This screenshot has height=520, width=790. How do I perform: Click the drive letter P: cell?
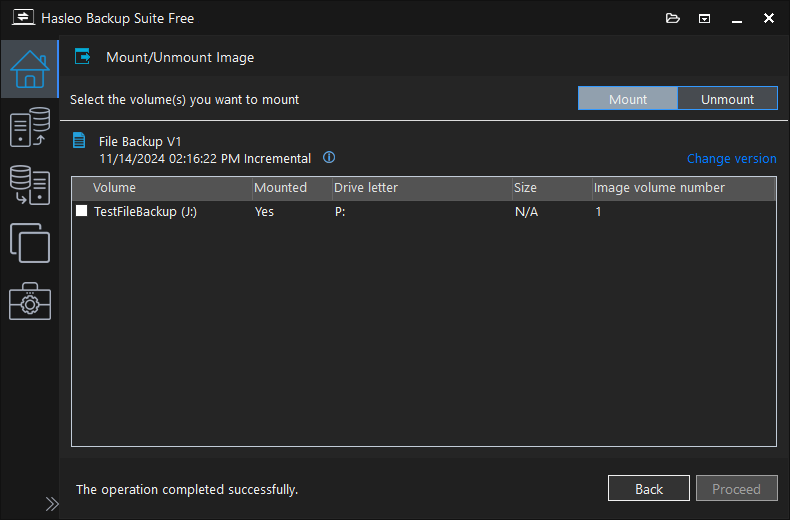[340, 212]
